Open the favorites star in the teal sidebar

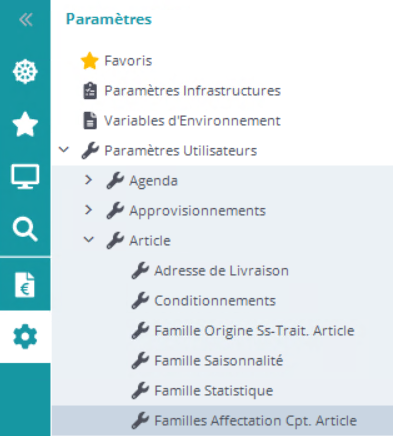click(x=25, y=124)
